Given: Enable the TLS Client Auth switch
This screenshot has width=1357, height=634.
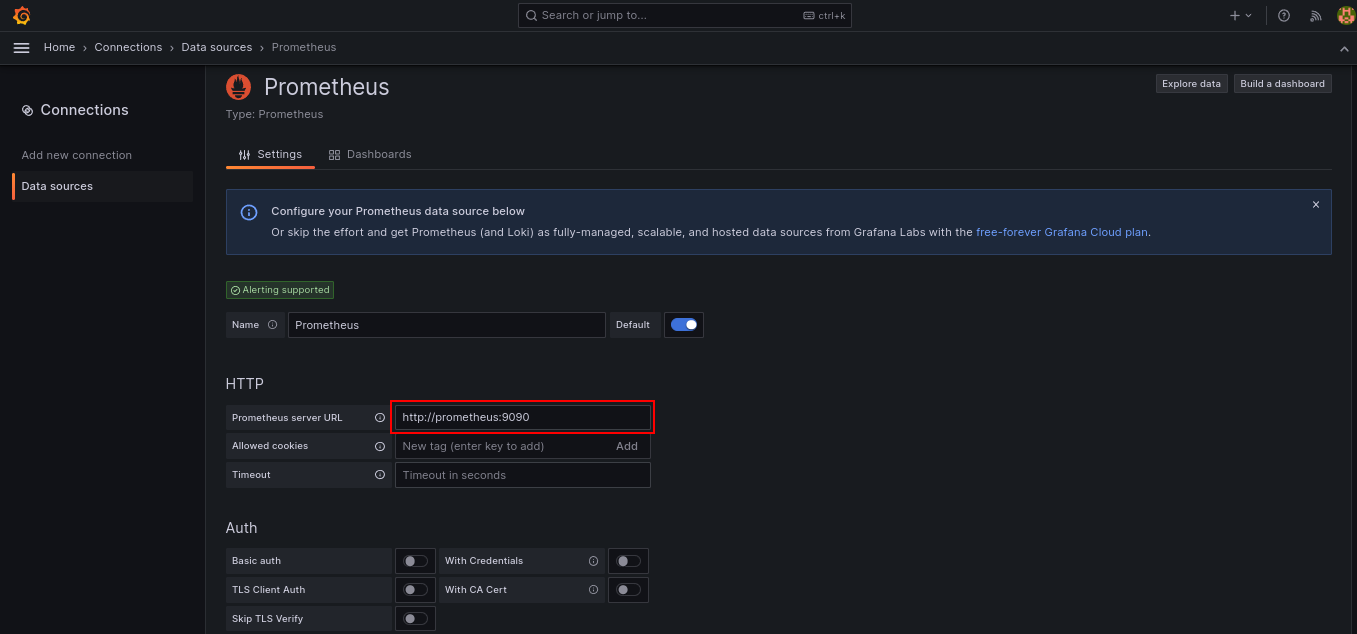Looking at the screenshot, I should (415, 590).
